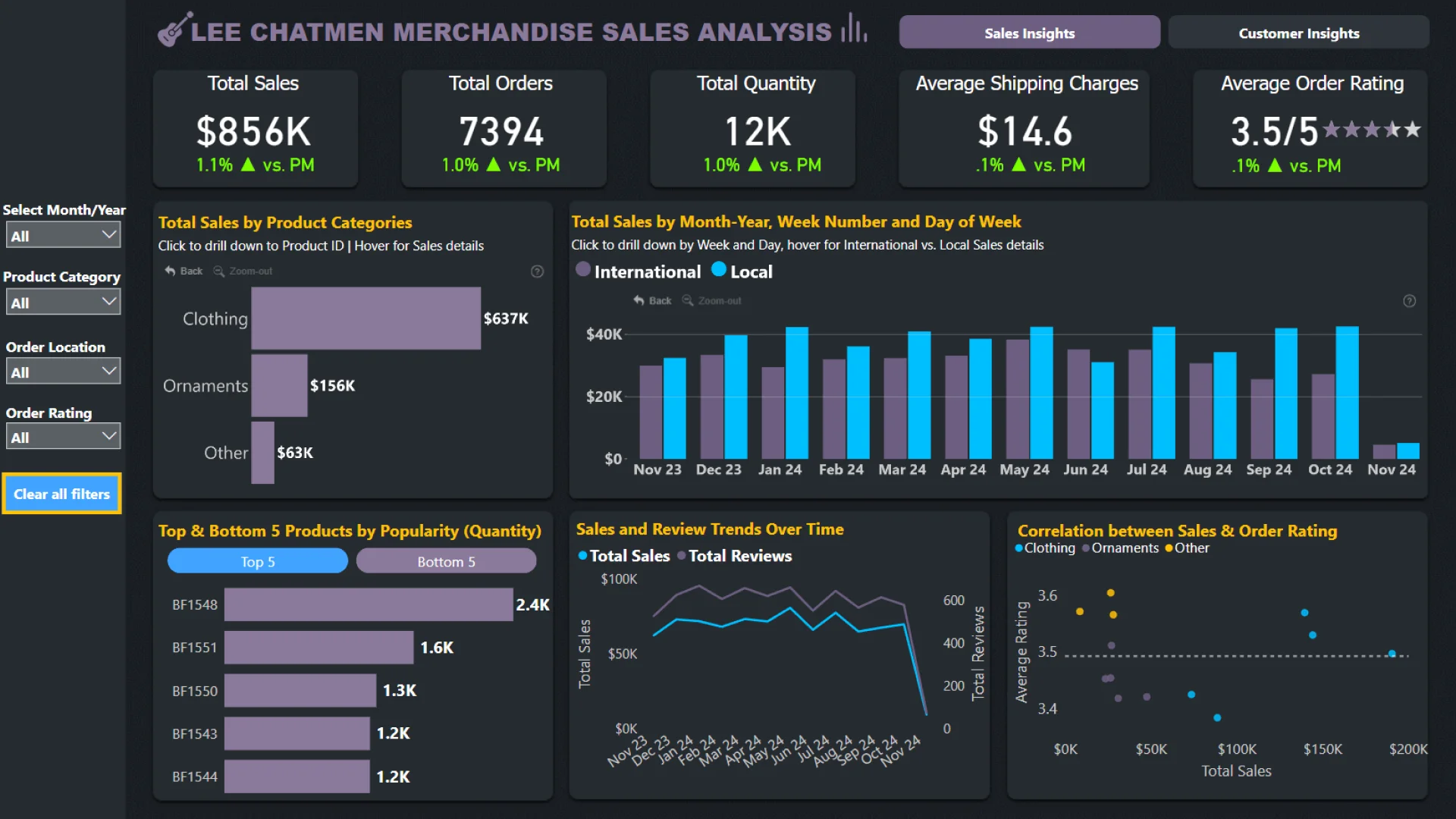The image size is (1456, 819).
Task: Click the rightmost Clothing dot near $200K
Action: click(1392, 653)
